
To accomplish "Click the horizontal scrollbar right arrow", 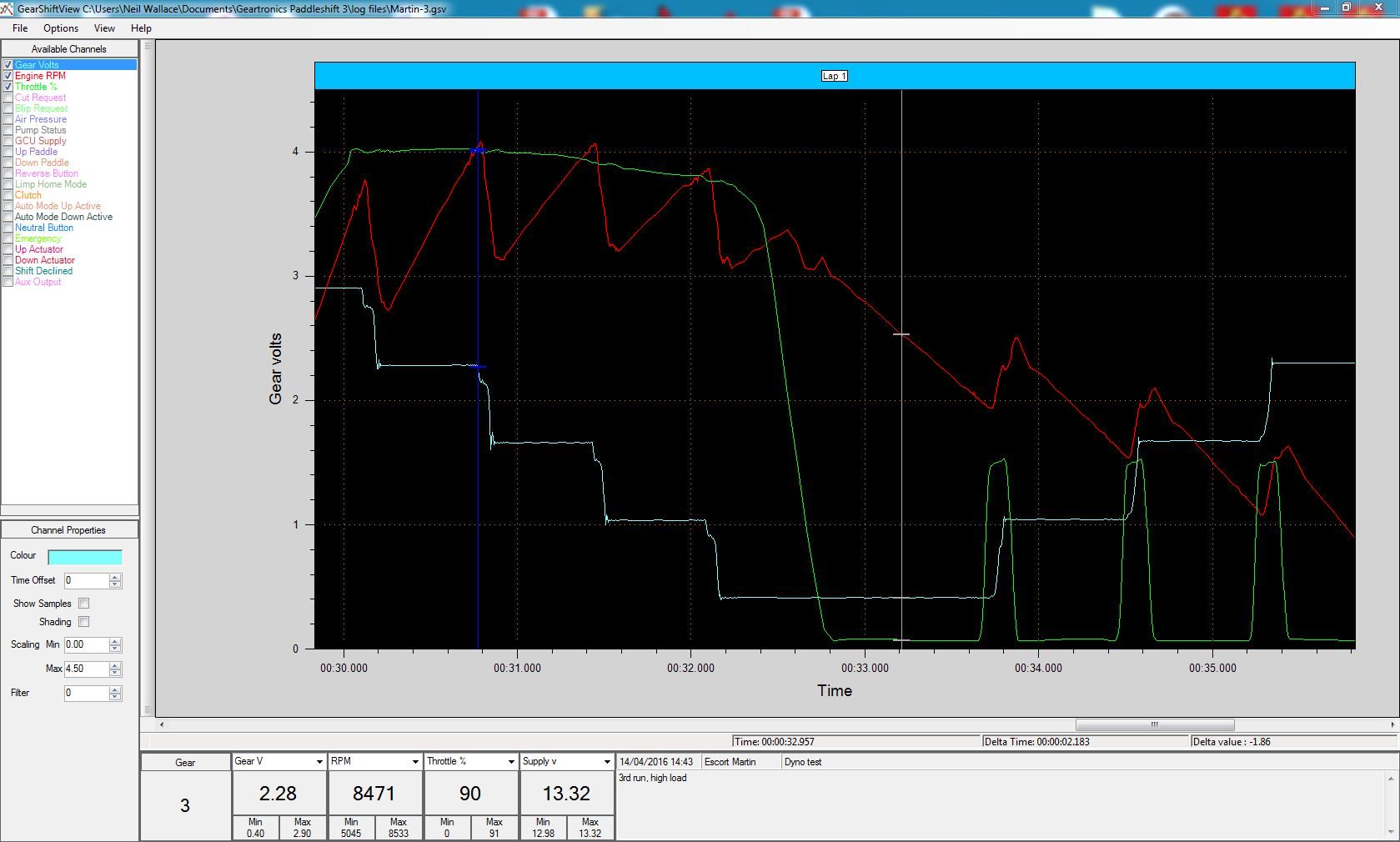I will [1393, 724].
